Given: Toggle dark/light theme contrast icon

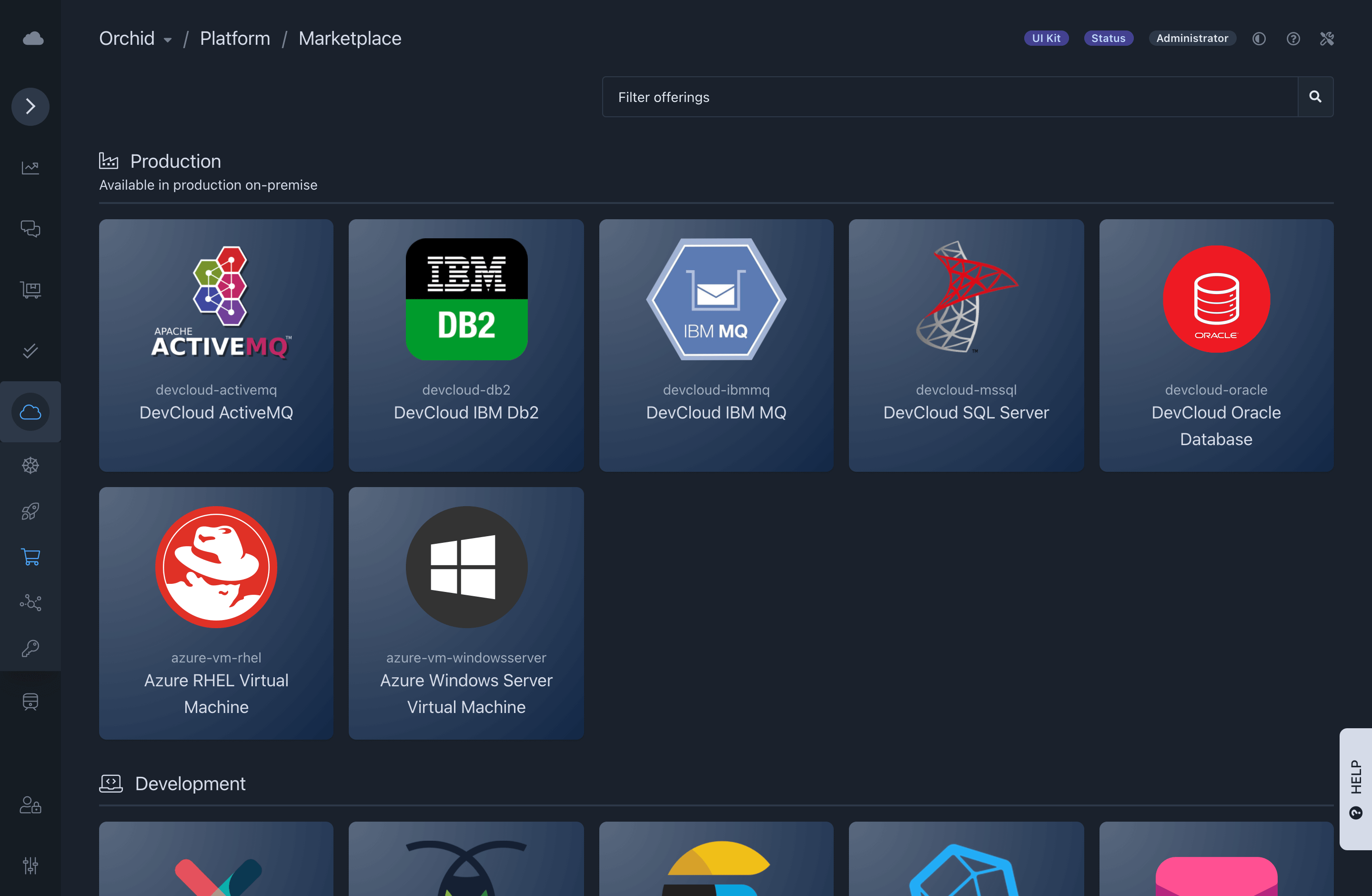Looking at the screenshot, I should (x=1259, y=39).
